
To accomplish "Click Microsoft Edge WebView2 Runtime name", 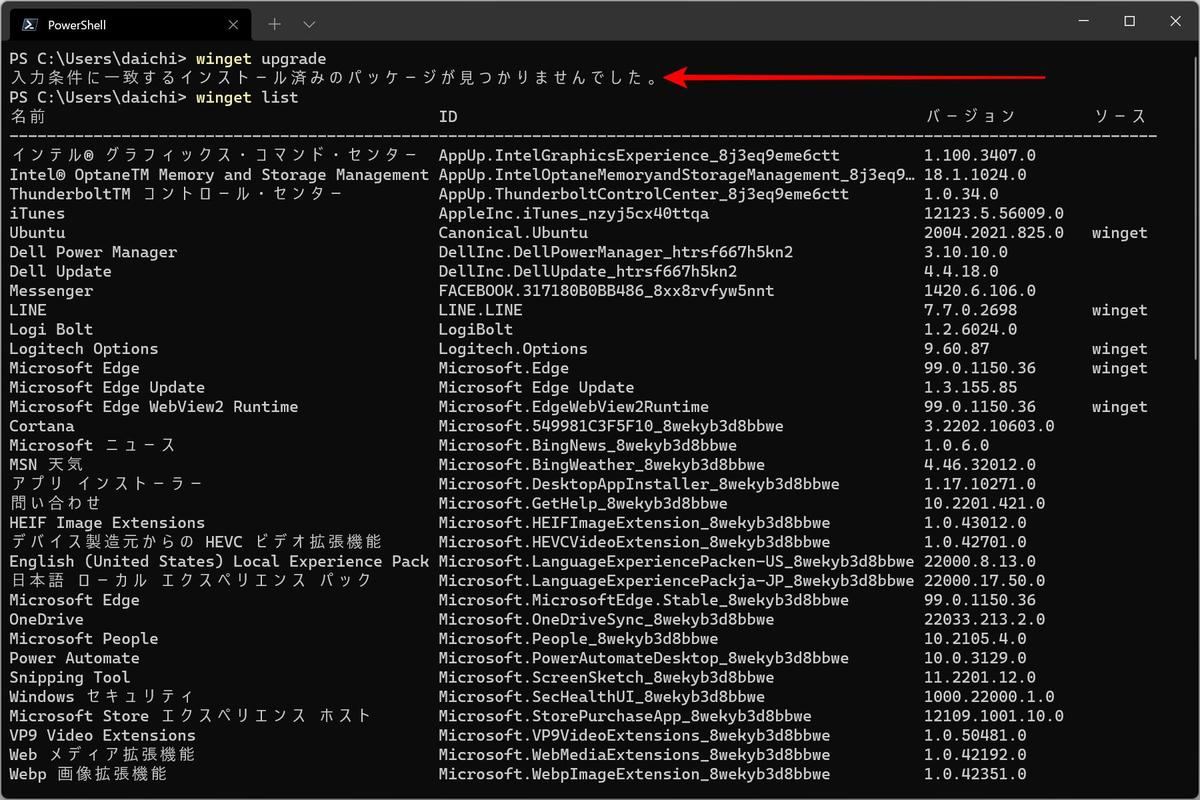I will click(154, 407).
